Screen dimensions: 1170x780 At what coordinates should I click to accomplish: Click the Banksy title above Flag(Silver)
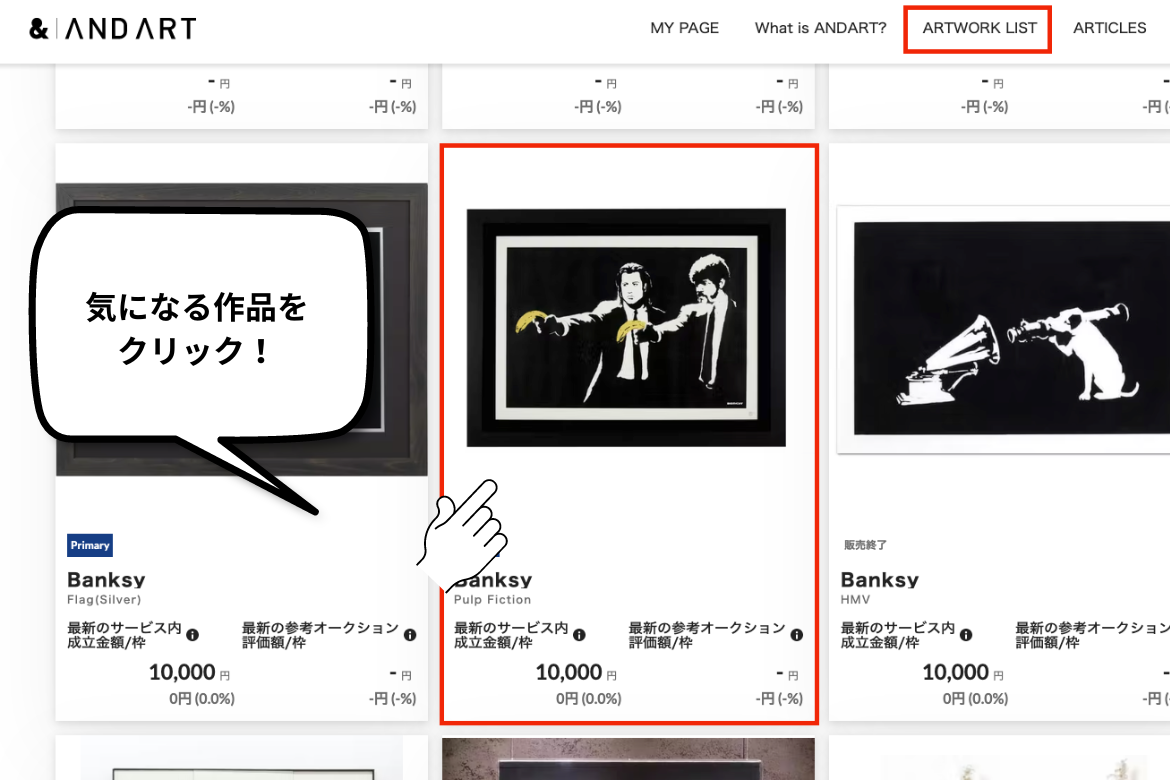(x=106, y=580)
